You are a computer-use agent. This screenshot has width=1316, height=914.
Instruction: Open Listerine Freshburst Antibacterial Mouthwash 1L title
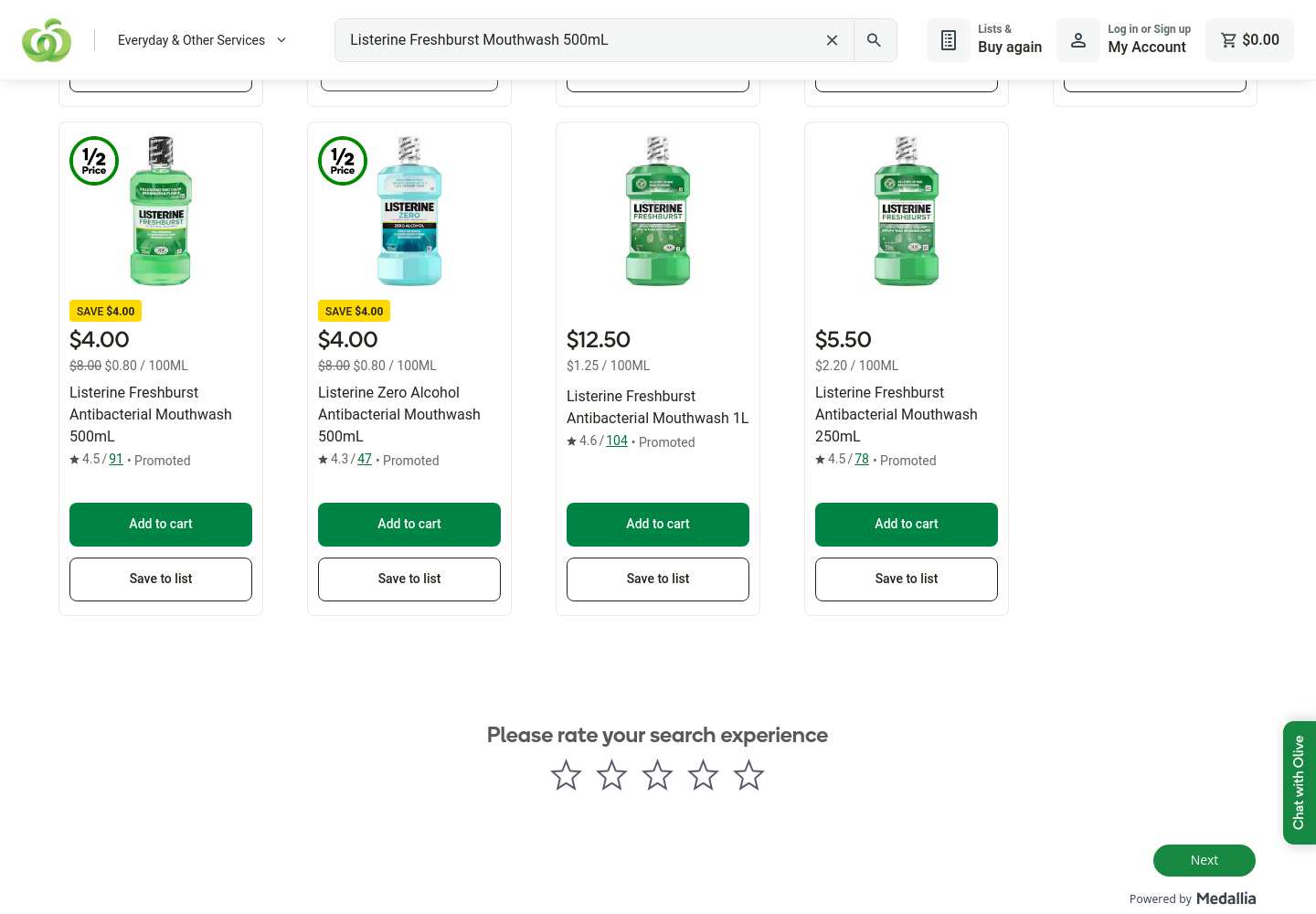click(x=658, y=407)
